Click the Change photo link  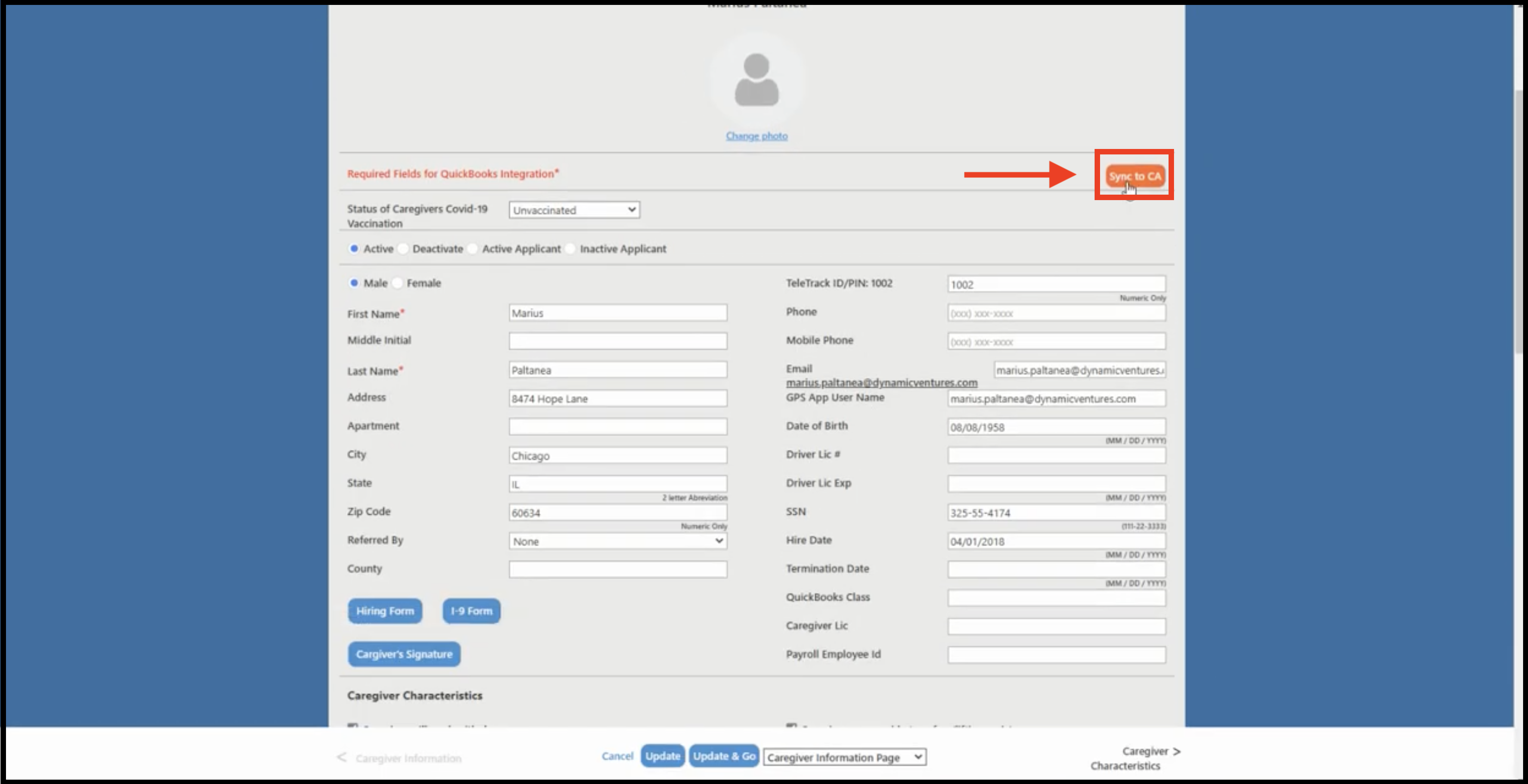(756, 136)
